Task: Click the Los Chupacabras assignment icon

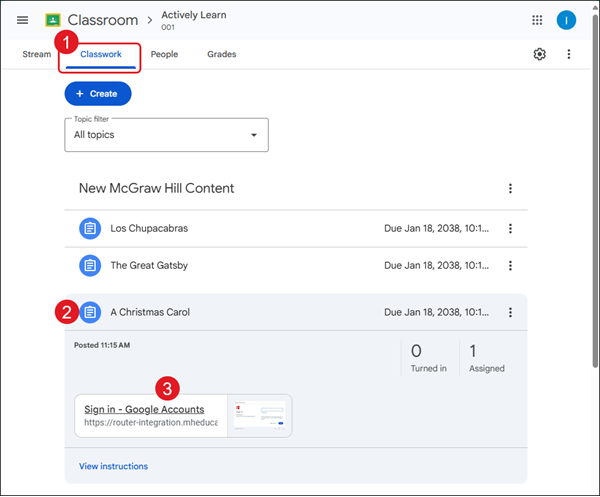Action: (x=90, y=228)
